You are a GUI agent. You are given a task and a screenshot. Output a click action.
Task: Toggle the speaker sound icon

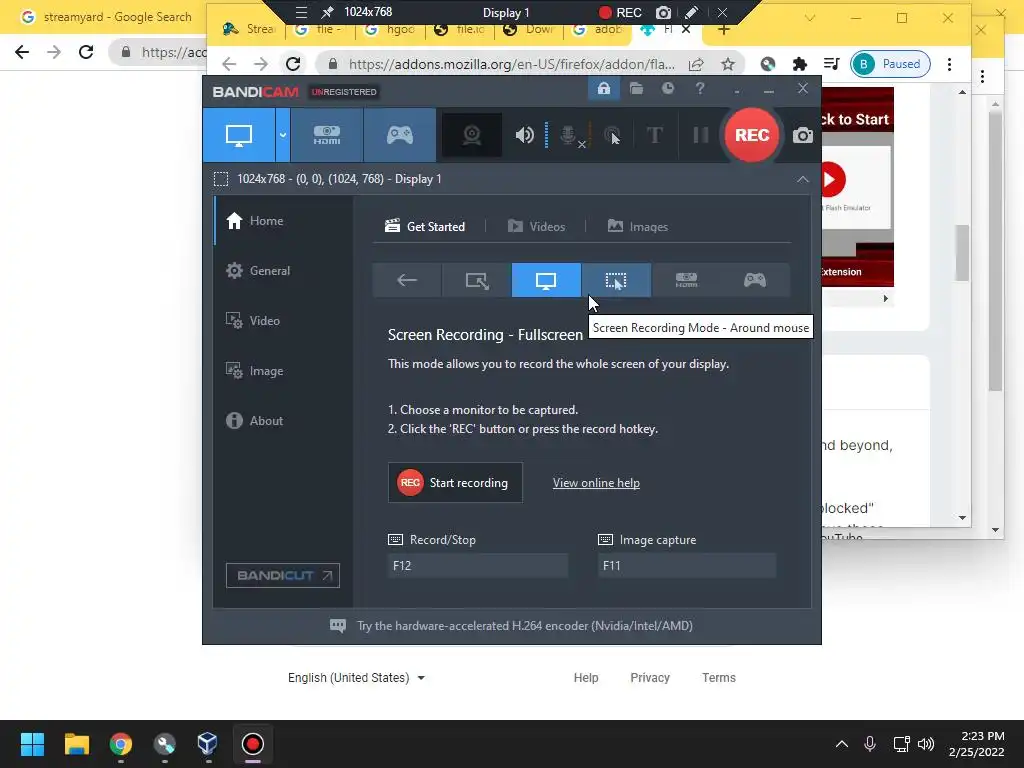[524, 135]
